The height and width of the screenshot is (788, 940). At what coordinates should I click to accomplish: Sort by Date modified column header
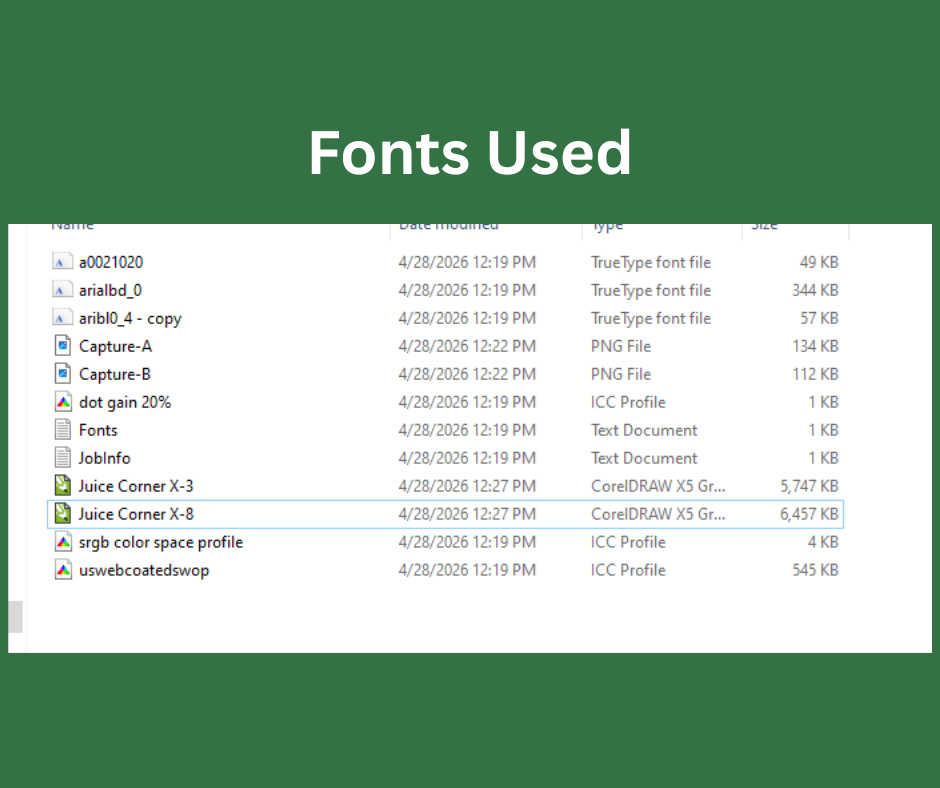(448, 227)
